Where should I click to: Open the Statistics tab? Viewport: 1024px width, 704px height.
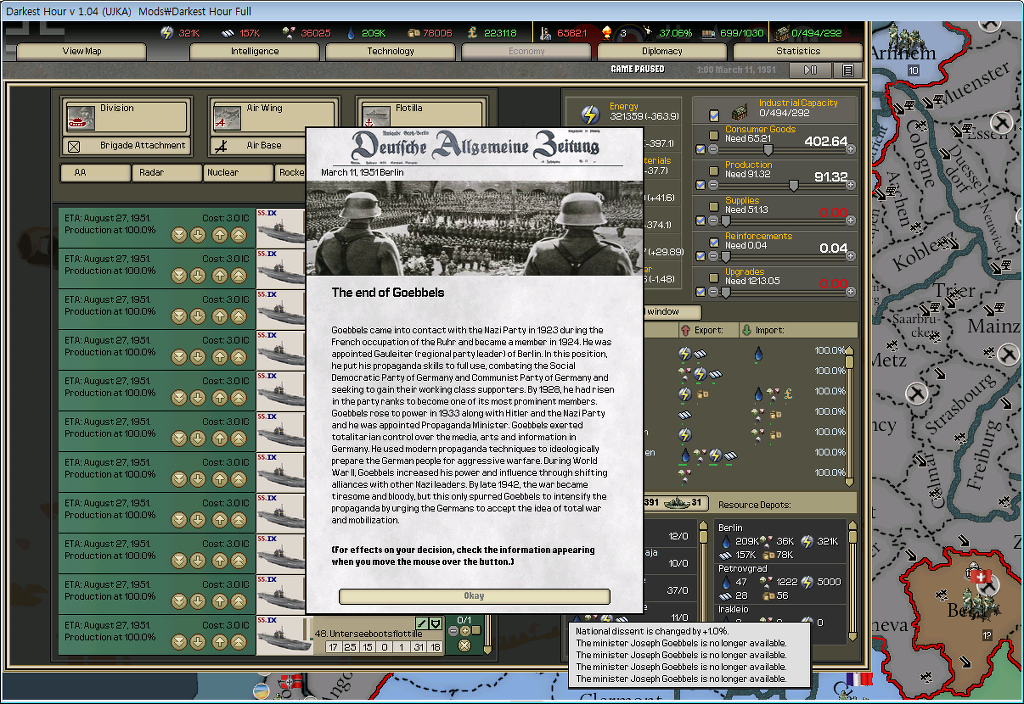798,51
